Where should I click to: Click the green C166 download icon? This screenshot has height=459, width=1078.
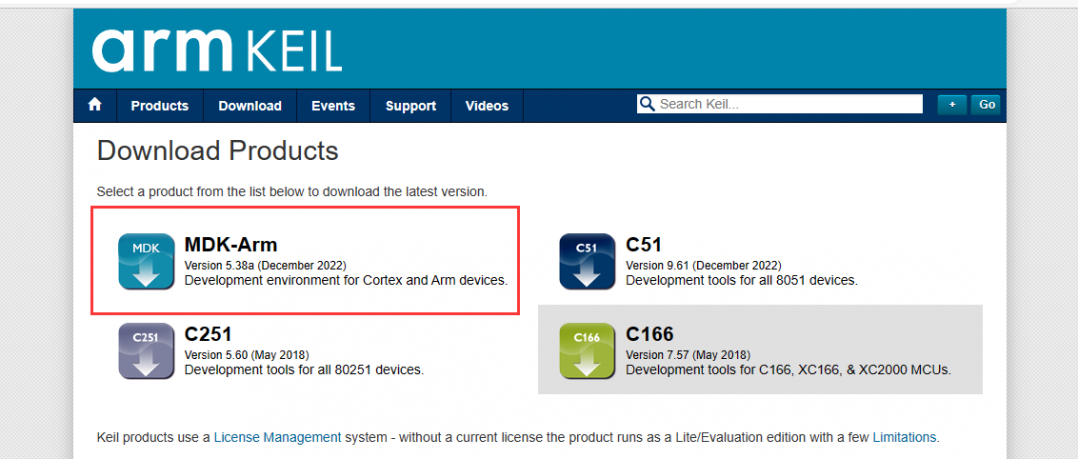[x=587, y=351]
